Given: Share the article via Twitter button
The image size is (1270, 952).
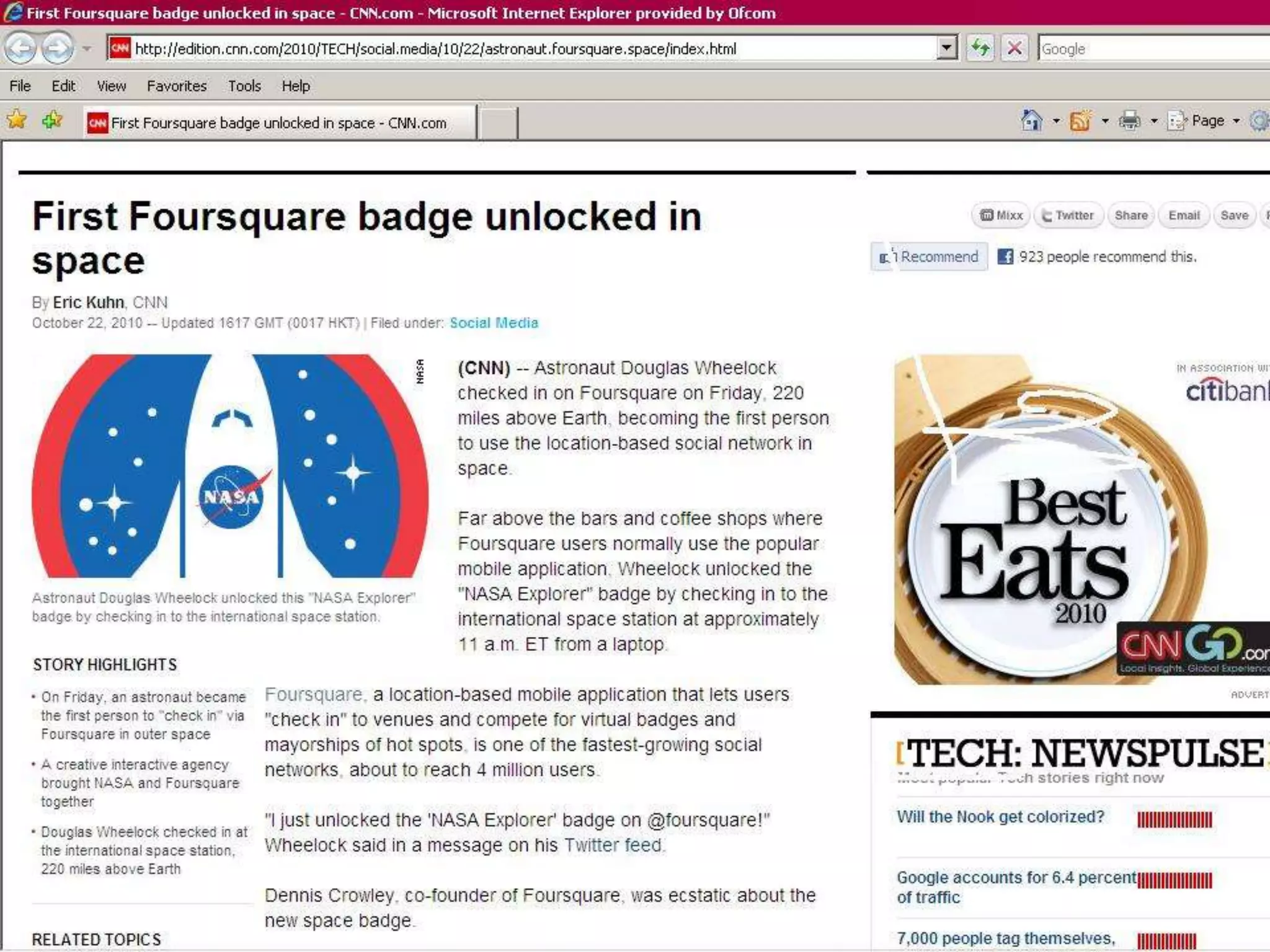Looking at the screenshot, I should [x=1068, y=216].
